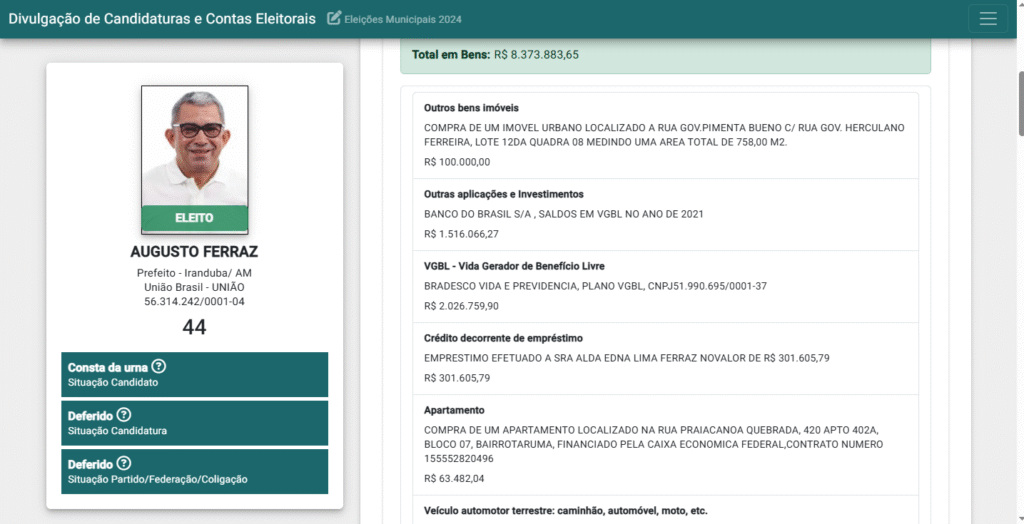The height and width of the screenshot is (524, 1024).
Task: Open the hamburger navigation menu
Action: pyautogui.click(x=988, y=19)
